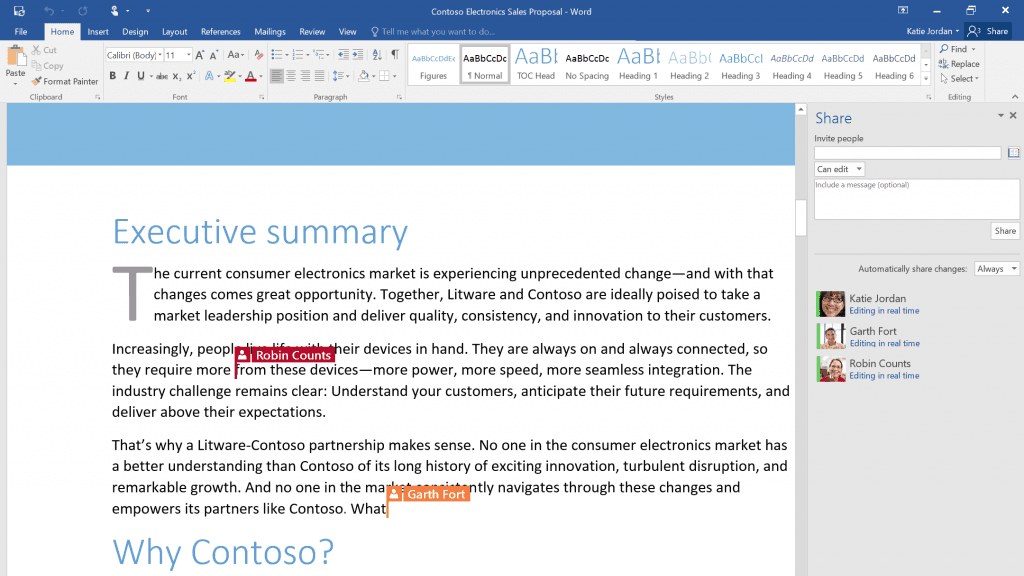Open the 'Automatically share changes' dropdown
This screenshot has height=576, width=1024.
click(996, 268)
